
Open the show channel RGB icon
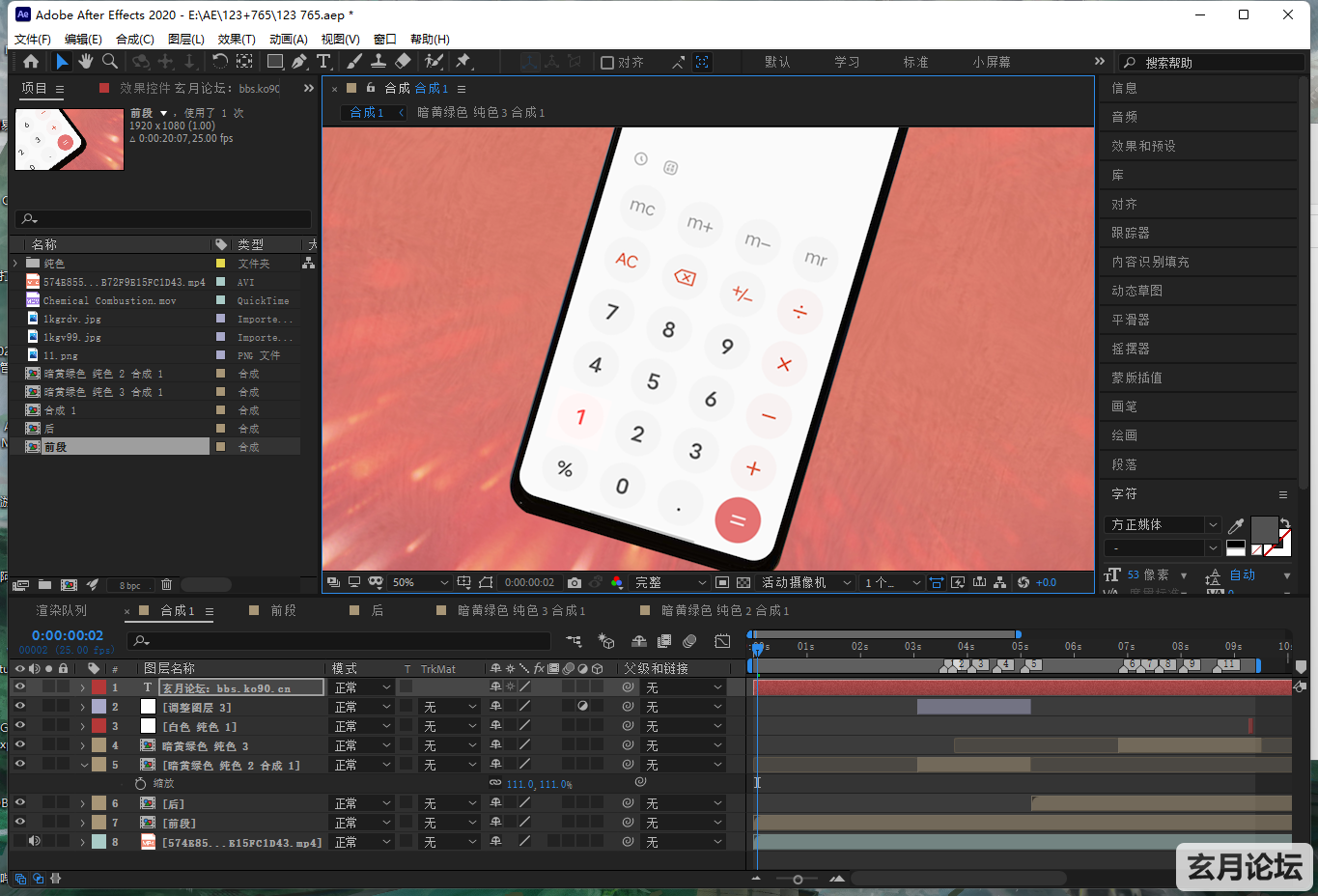tap(617, 582)
